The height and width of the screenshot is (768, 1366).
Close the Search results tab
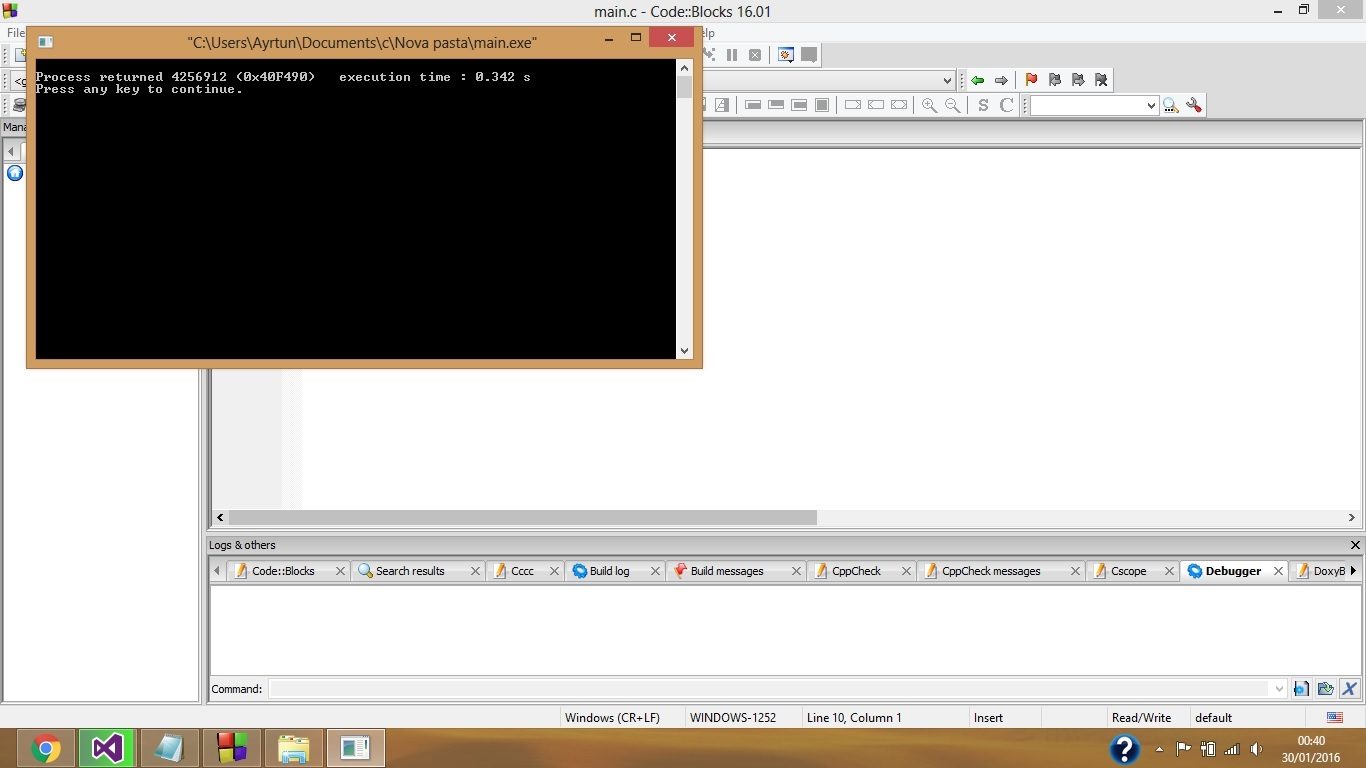(475, 571)
